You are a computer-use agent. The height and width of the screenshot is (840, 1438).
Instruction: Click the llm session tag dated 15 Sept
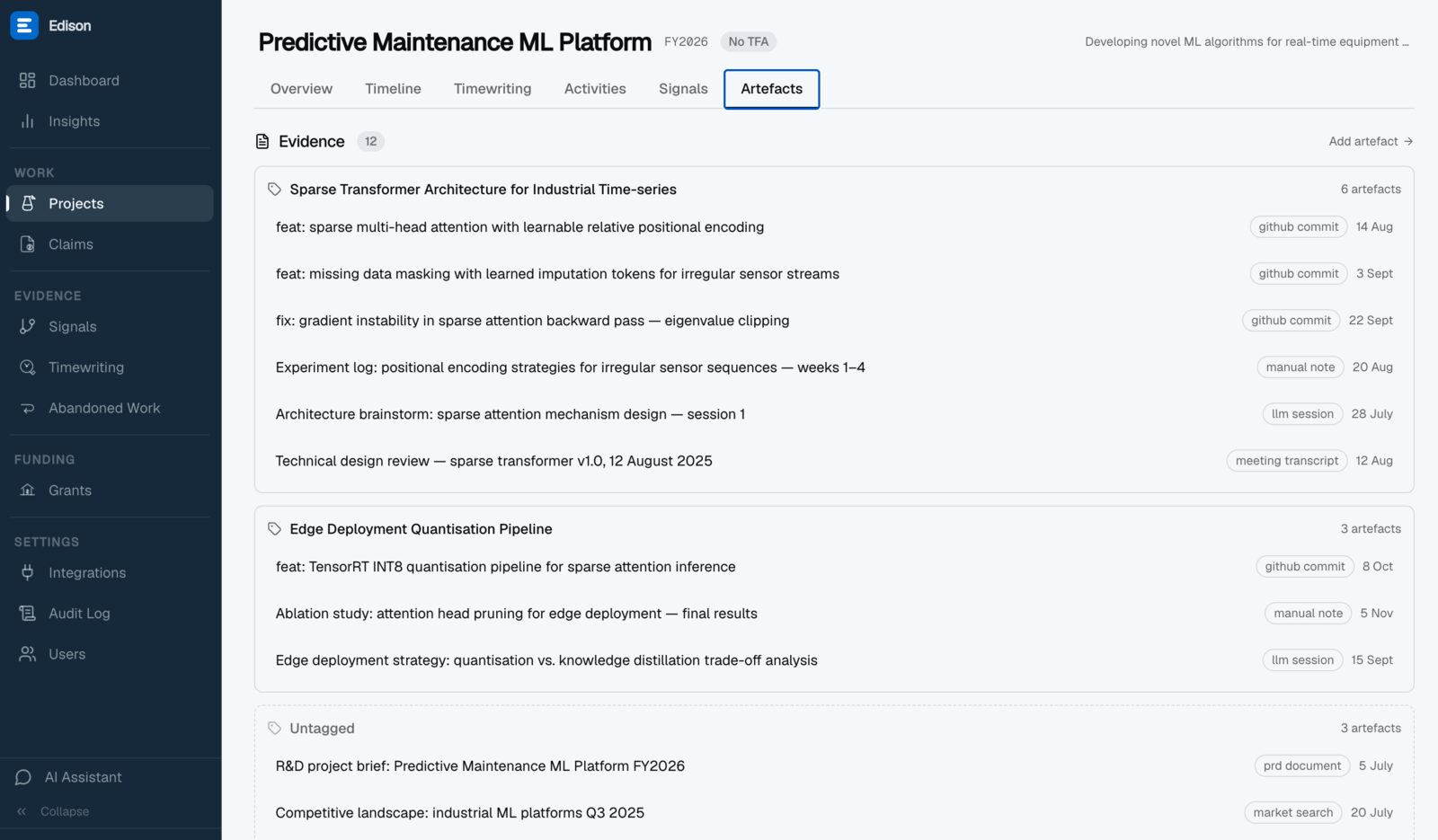point(1302,660)
